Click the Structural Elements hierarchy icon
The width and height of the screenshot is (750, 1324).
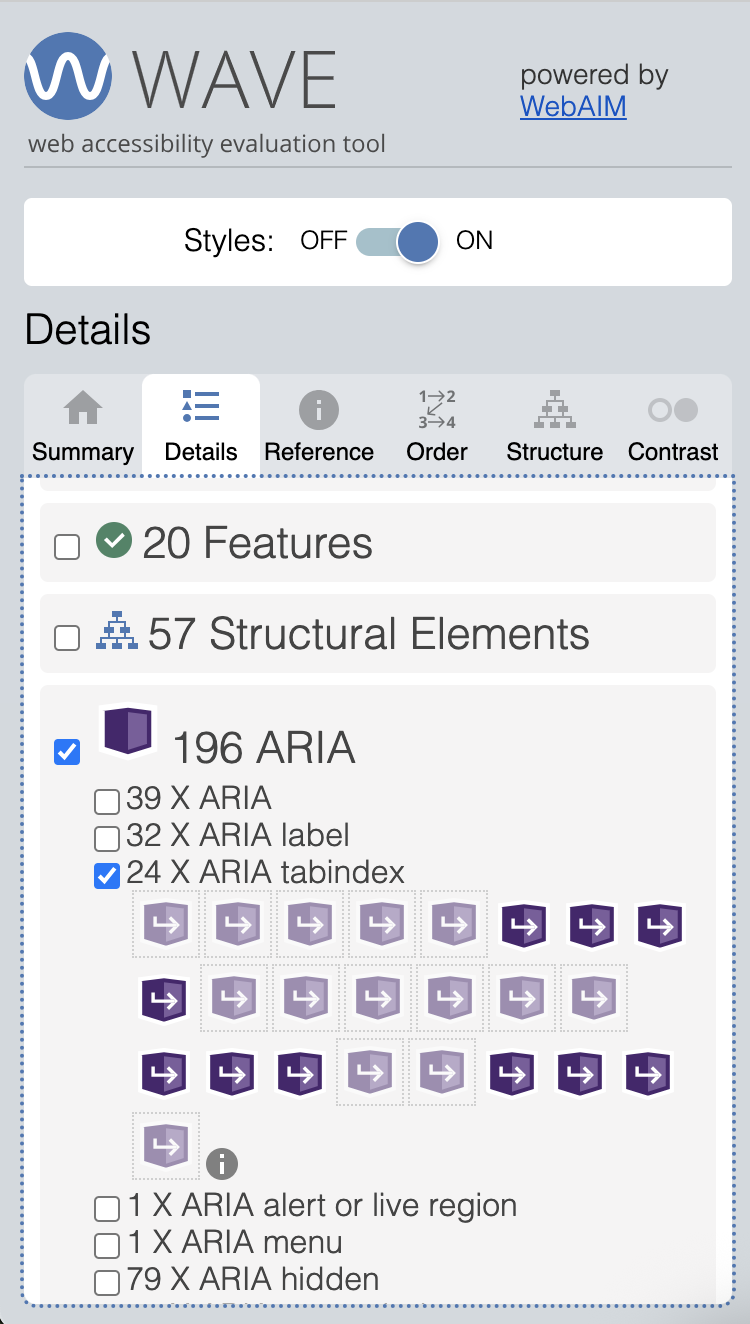click(117, 634)
